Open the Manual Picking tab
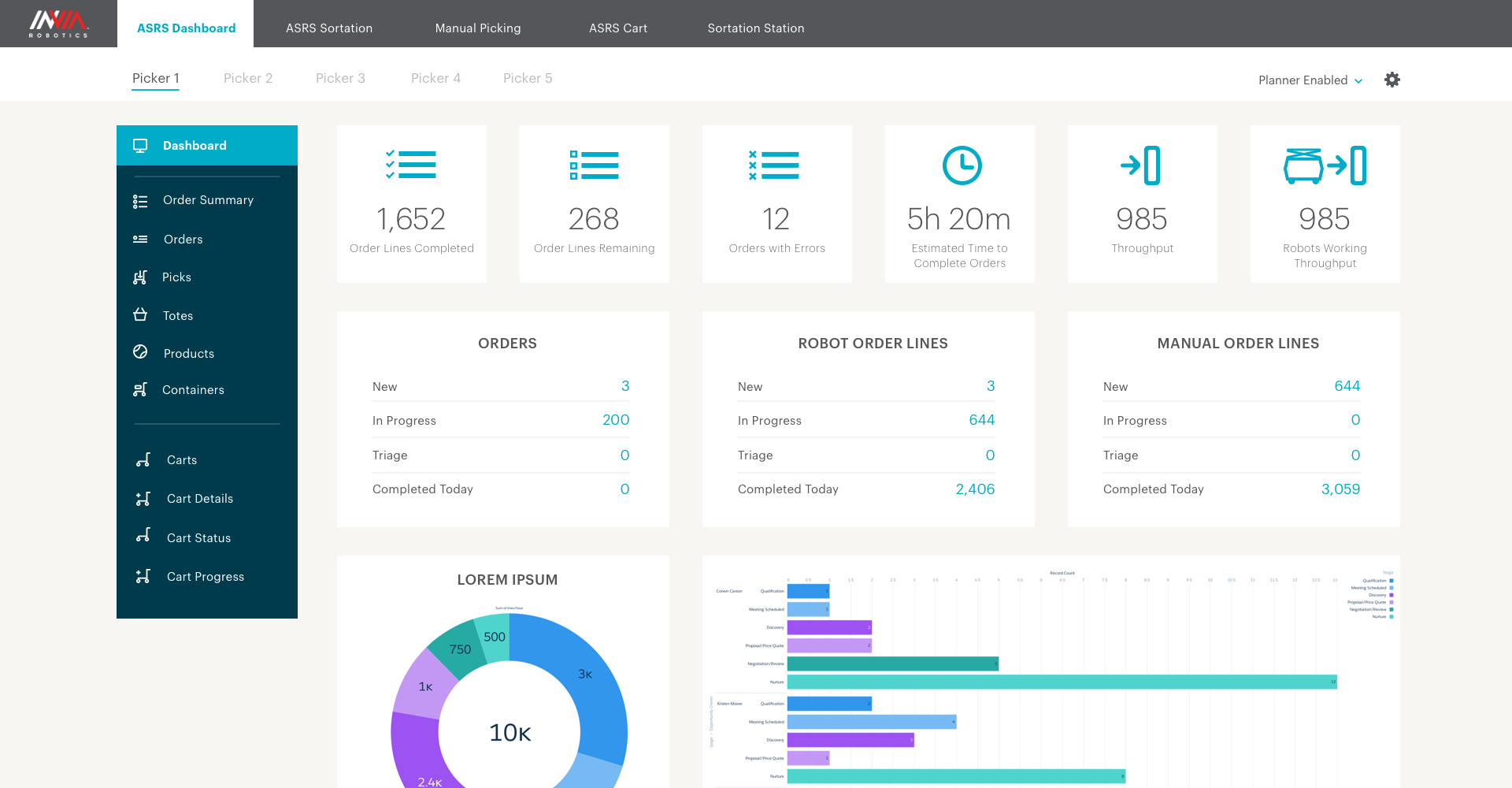 (478, 28)
